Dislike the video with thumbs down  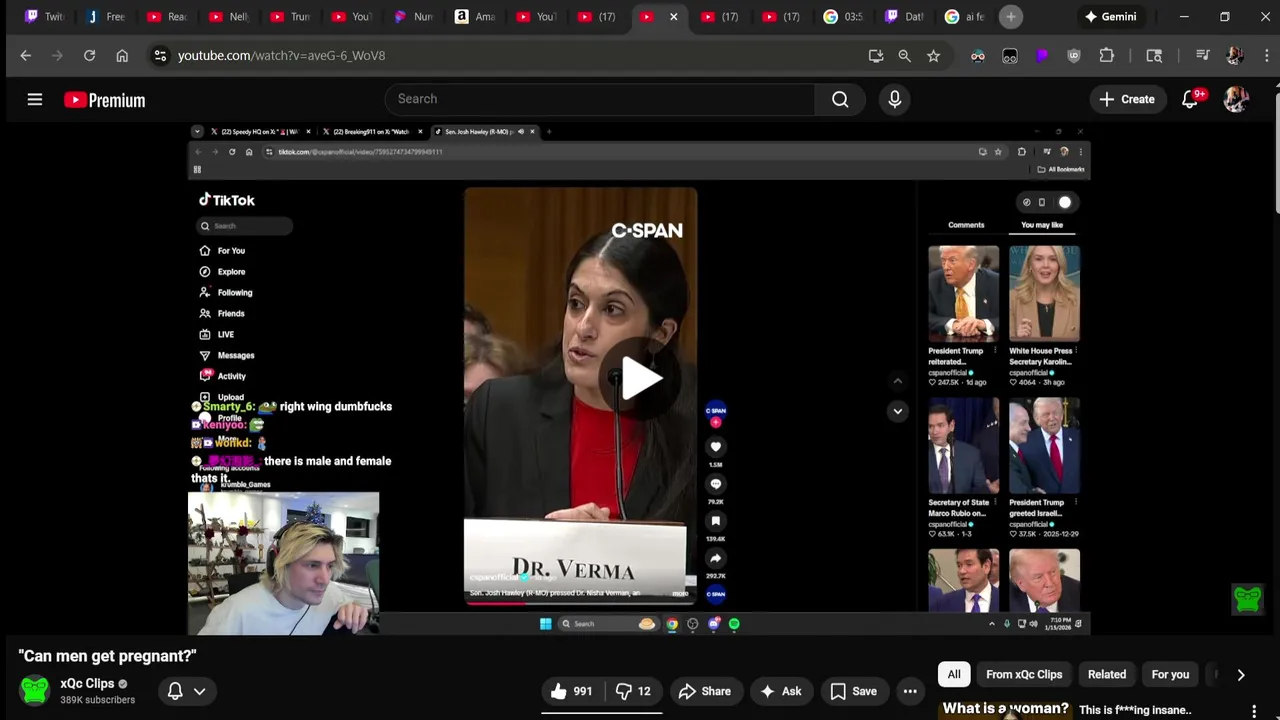coord(633,691)
